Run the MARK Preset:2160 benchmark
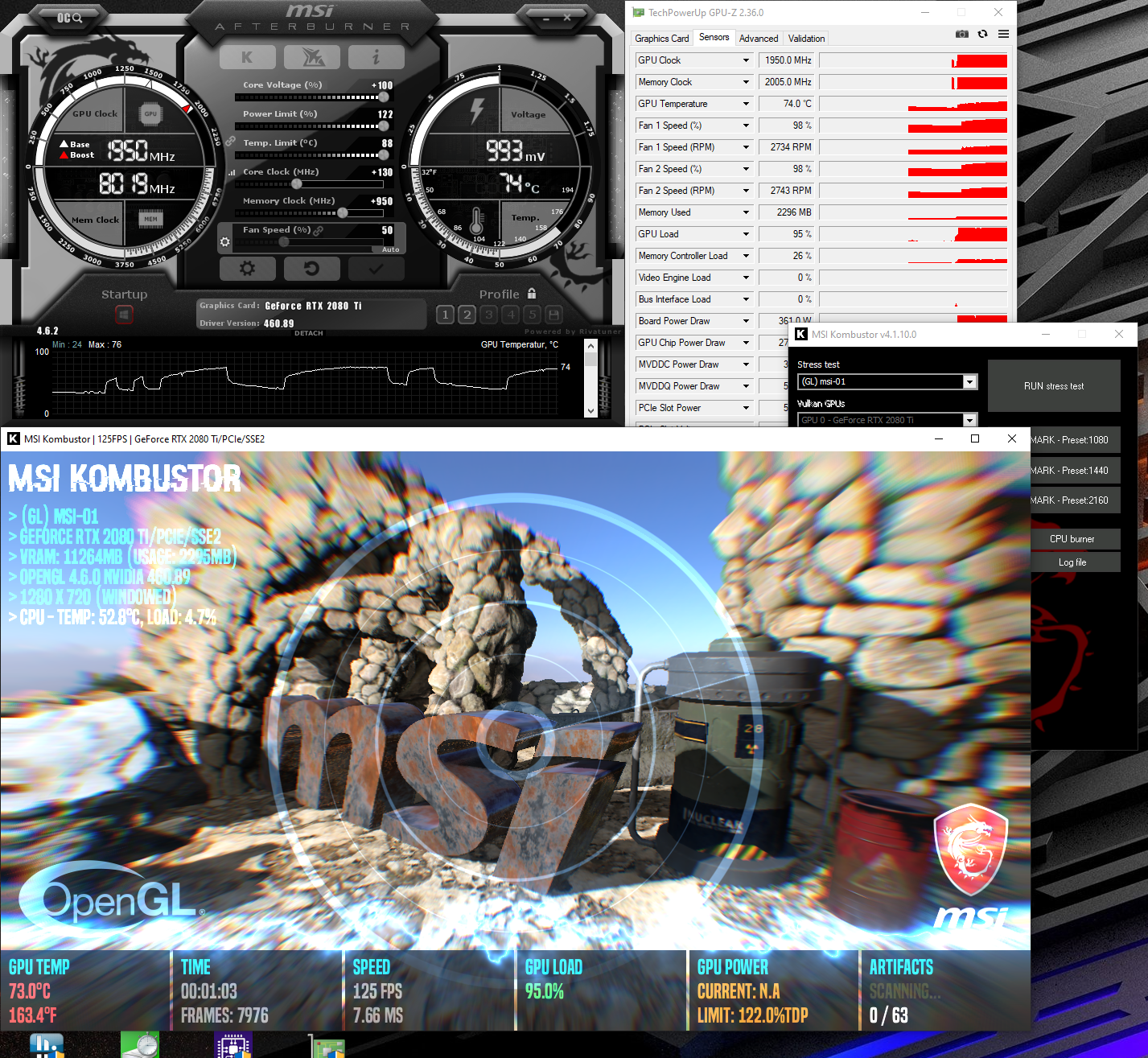The image size is (1148, 1058). point(1076,500)
